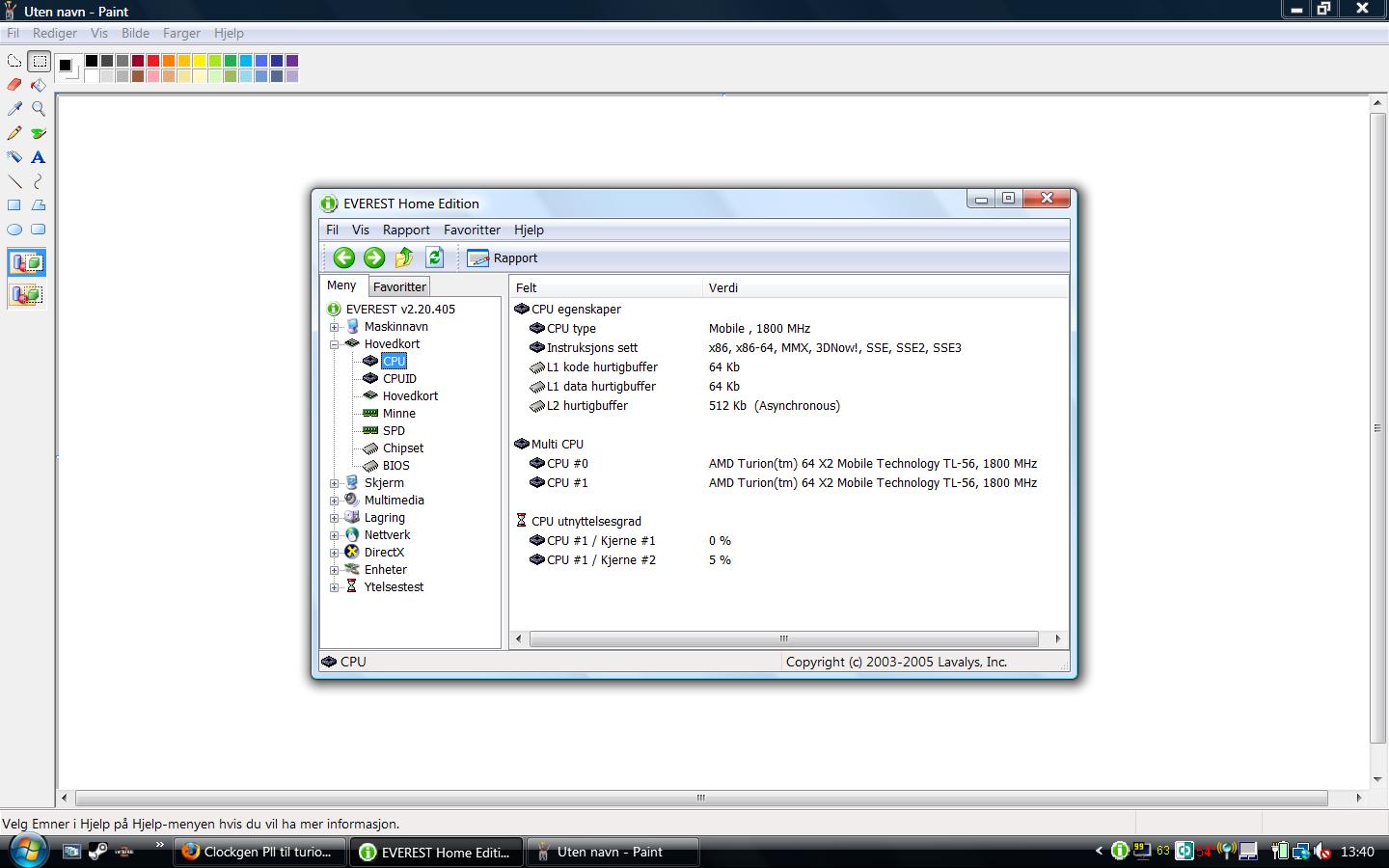The image size is (1389, 868).
Task: Select the Rounded rectangle tool
Action: pos(39,230)
